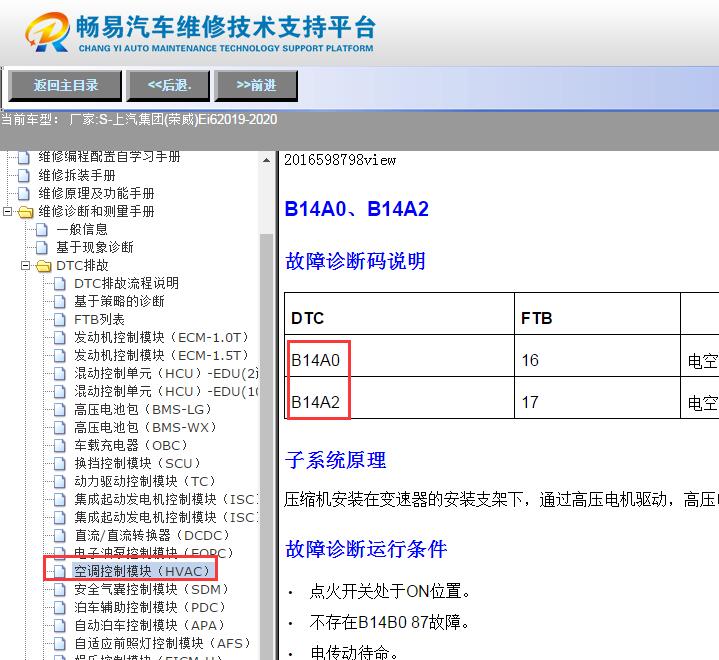Click the 故障诊断码说明 heading
Screen dimensions: 719x660
tap(355, 261)
